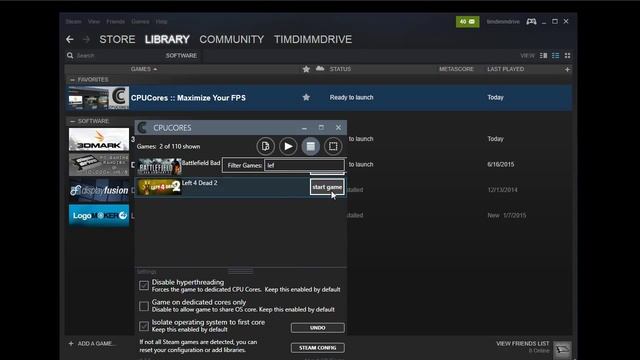Screen dimensions: 640x360
Task: Click the plus icon beside Add a Game
Action: [71, 344]
